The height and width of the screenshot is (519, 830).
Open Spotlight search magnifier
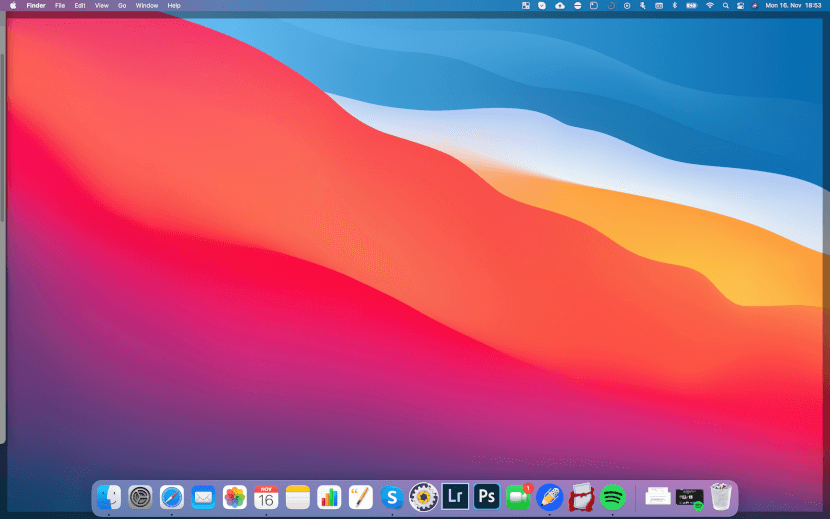tap(726, 5)
